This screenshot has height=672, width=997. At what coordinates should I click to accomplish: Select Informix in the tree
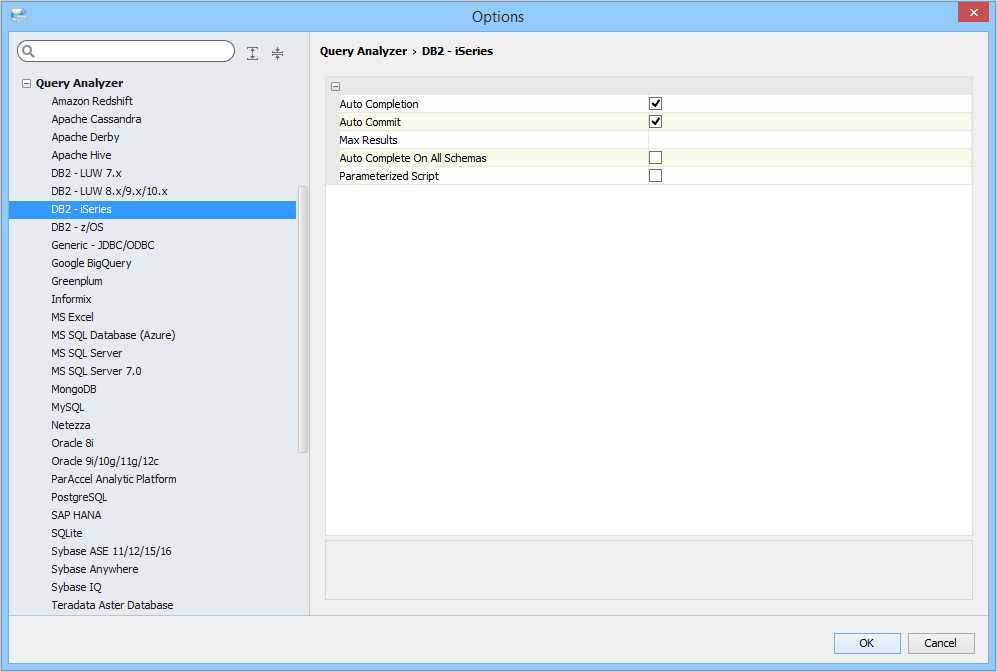coord(71,299)
